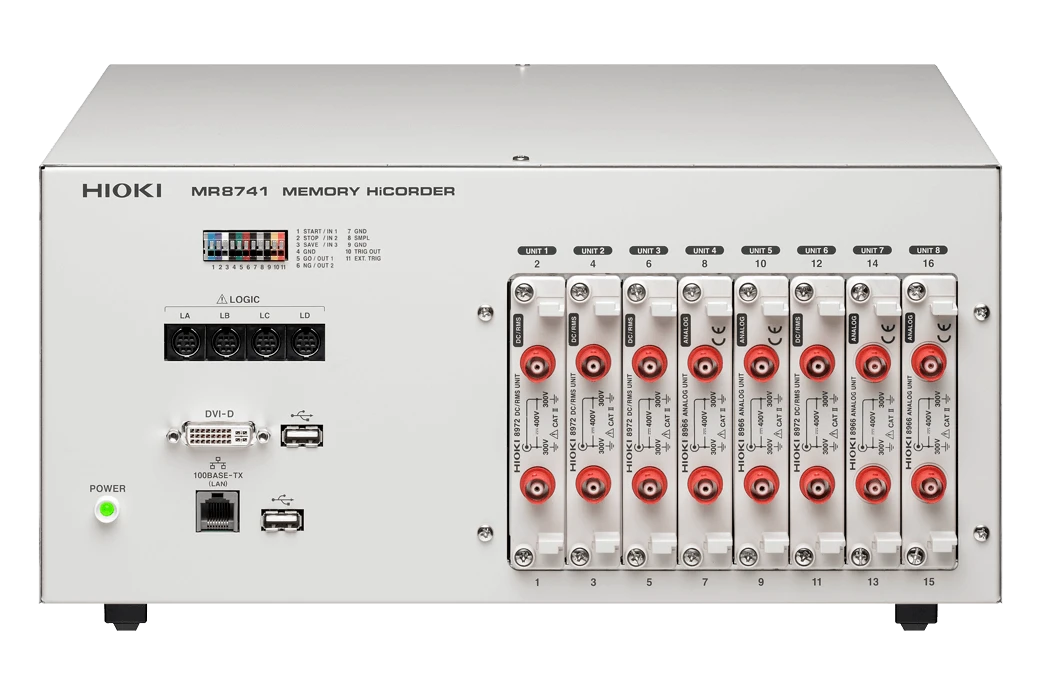Click the UNIT 8 slot label
The width and height of the screenshot is (1040, 694).
click(929, 251)
